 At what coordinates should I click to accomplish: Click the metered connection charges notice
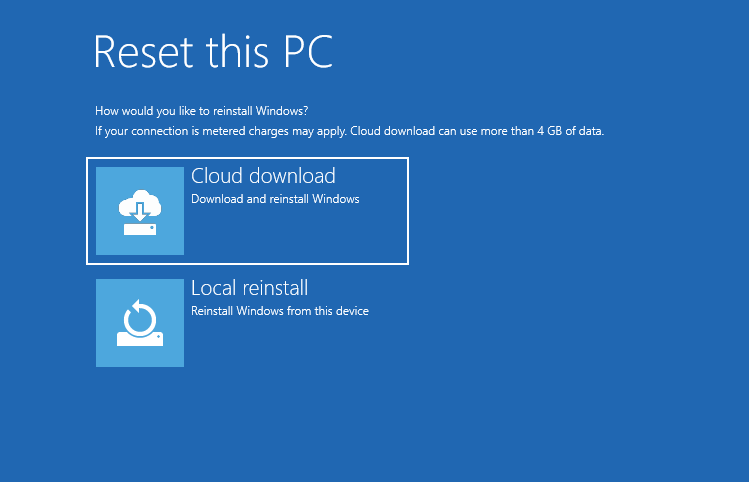point(350,131)
